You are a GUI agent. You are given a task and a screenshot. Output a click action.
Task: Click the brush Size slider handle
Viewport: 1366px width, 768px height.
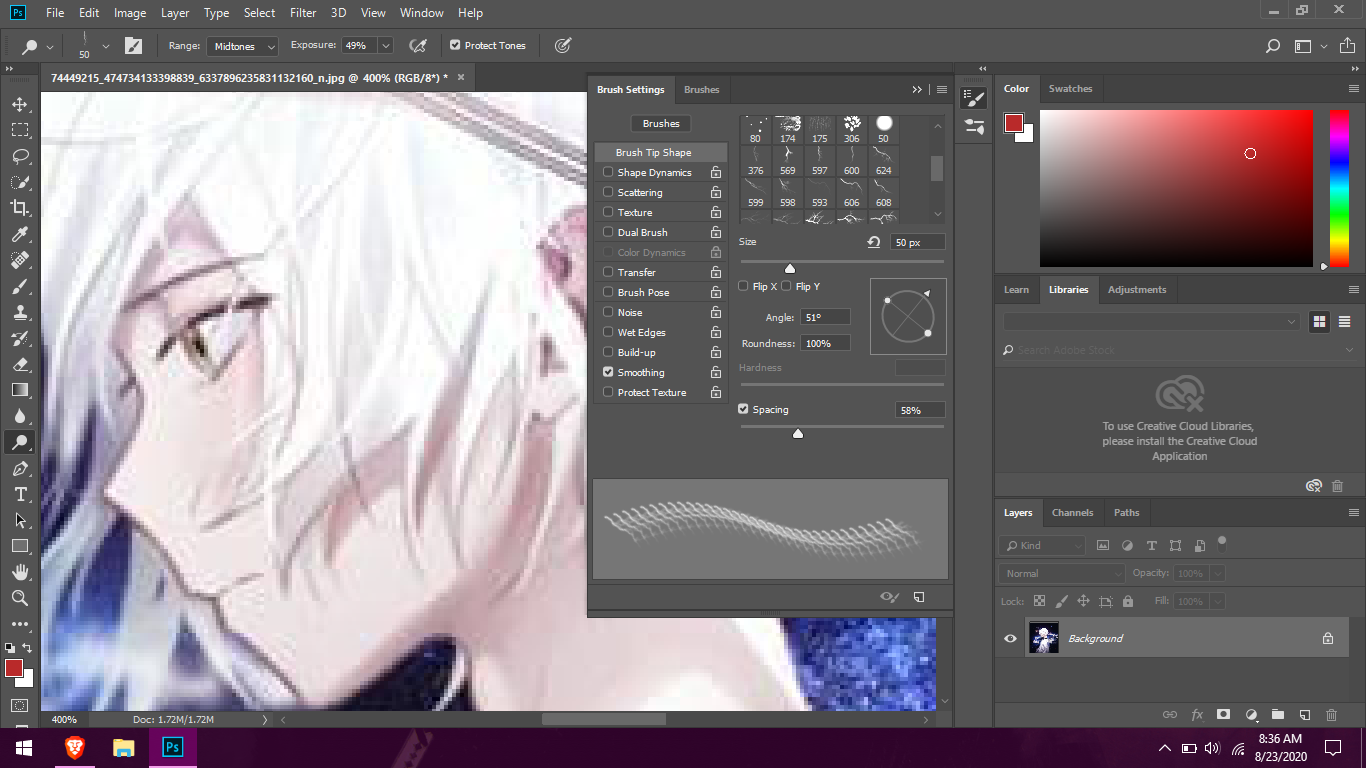pyautogui.click(x=790, y=267)
